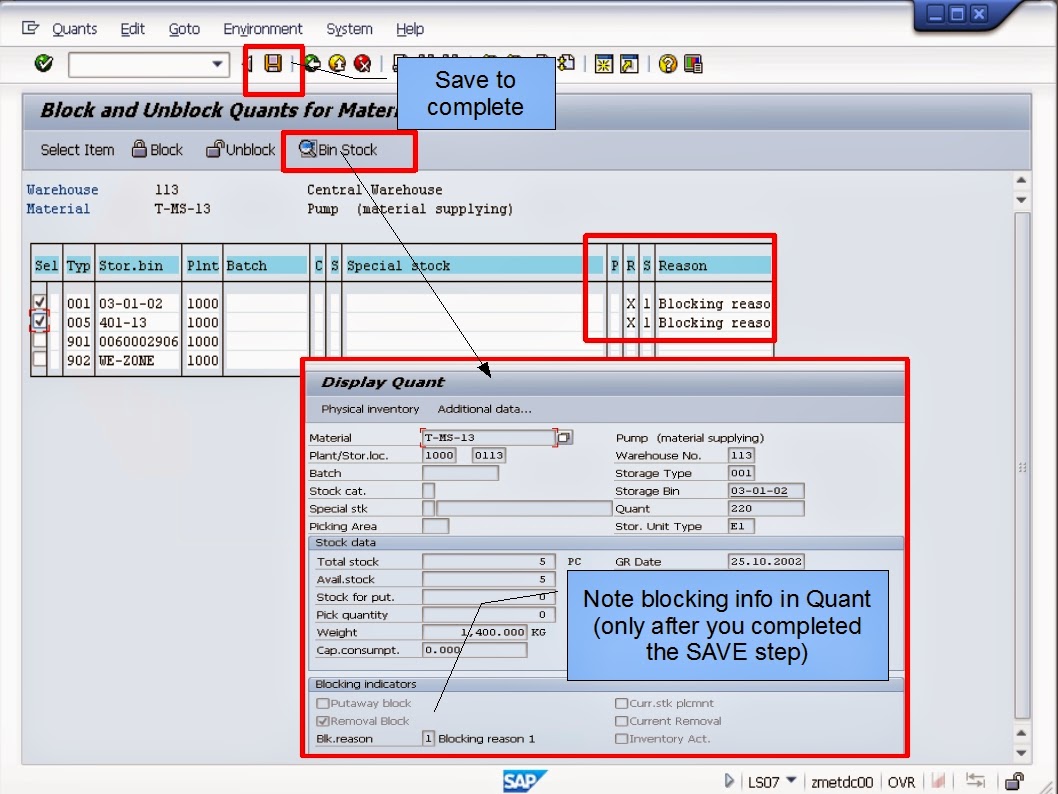Click the Enter green checkmark icon

click(x=41, y=63)
